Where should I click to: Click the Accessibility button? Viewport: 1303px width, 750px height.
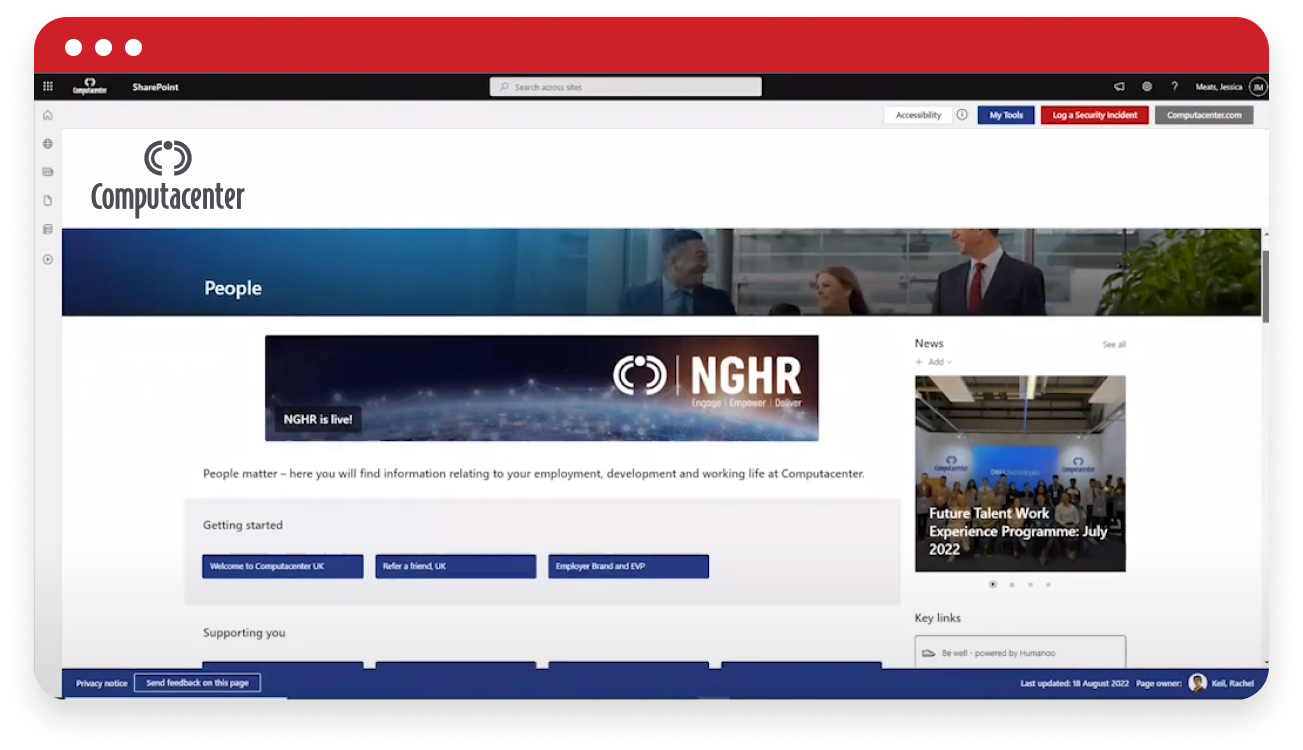[x=918, y=115]
